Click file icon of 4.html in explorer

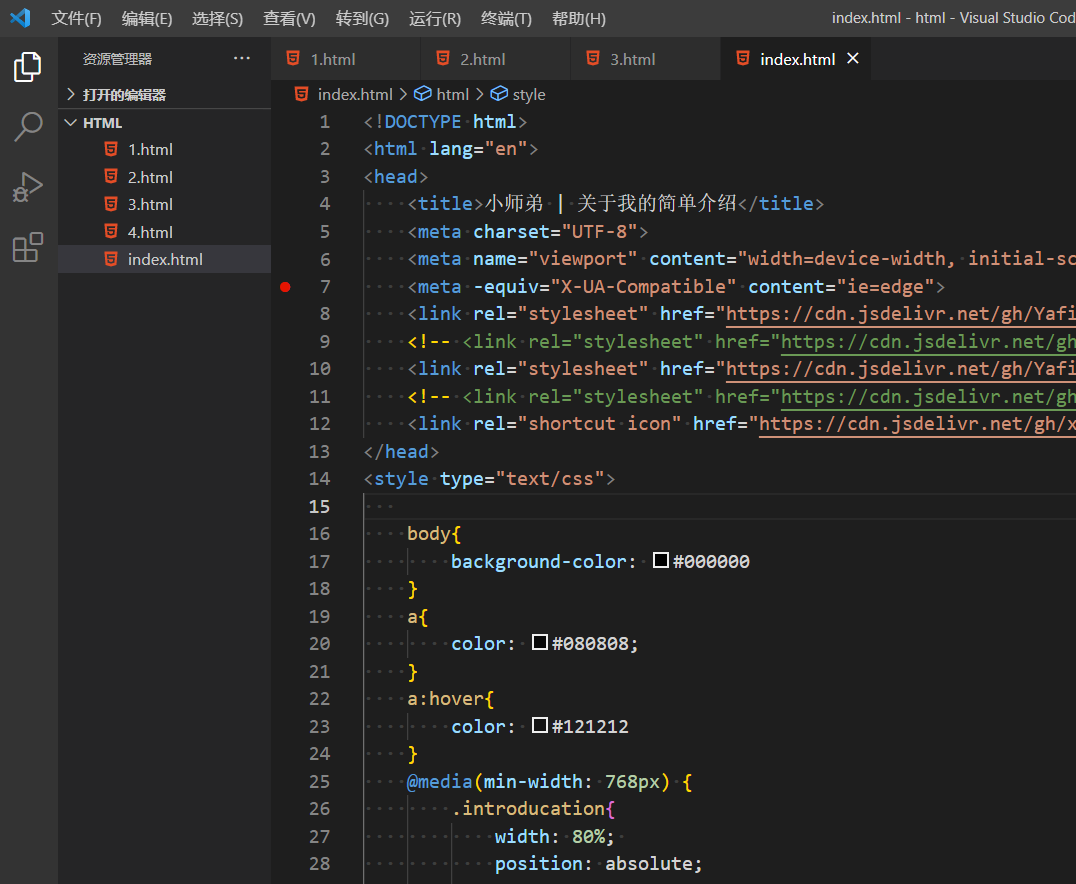click(x=110, y=231)
